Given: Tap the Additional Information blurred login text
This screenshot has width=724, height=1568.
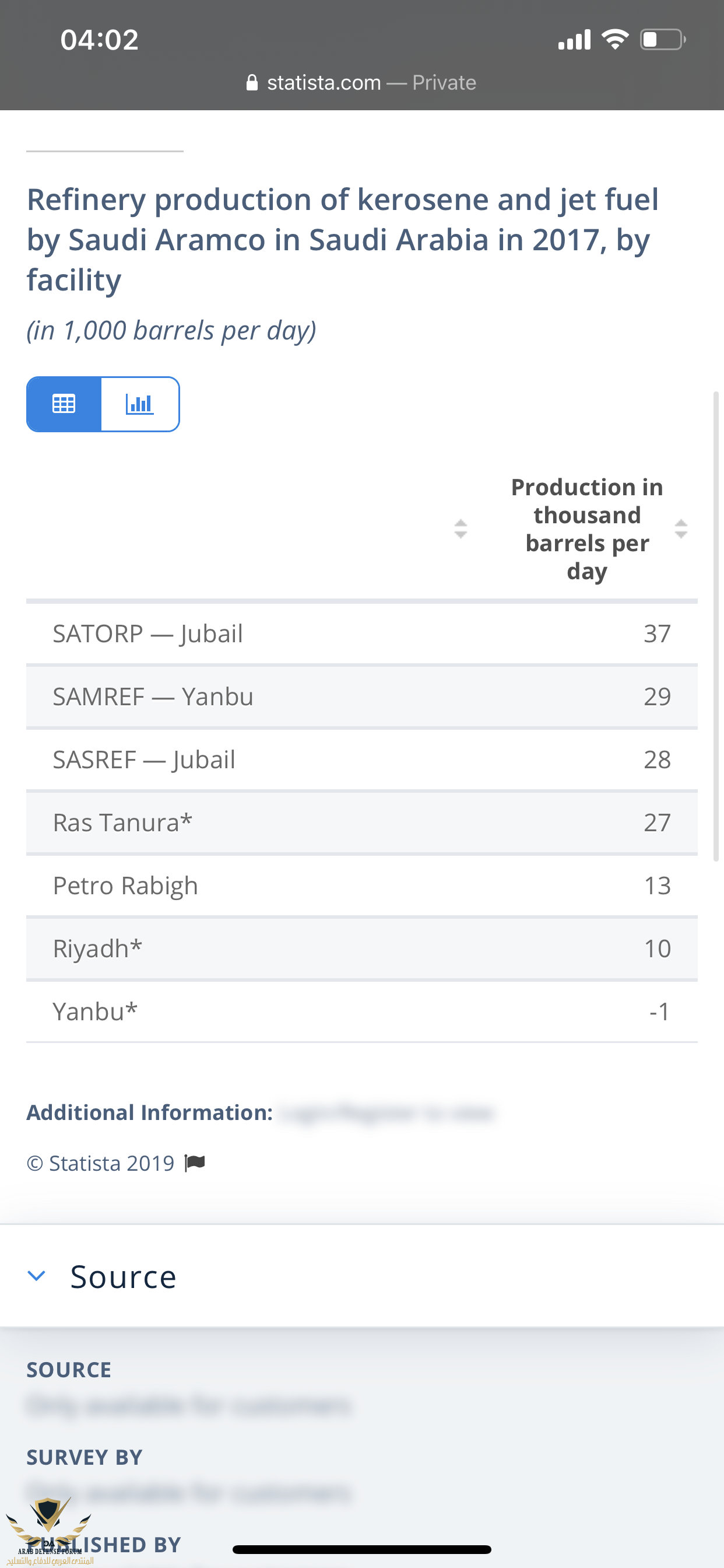Looking at the screenshot, I should point(386,1114).
